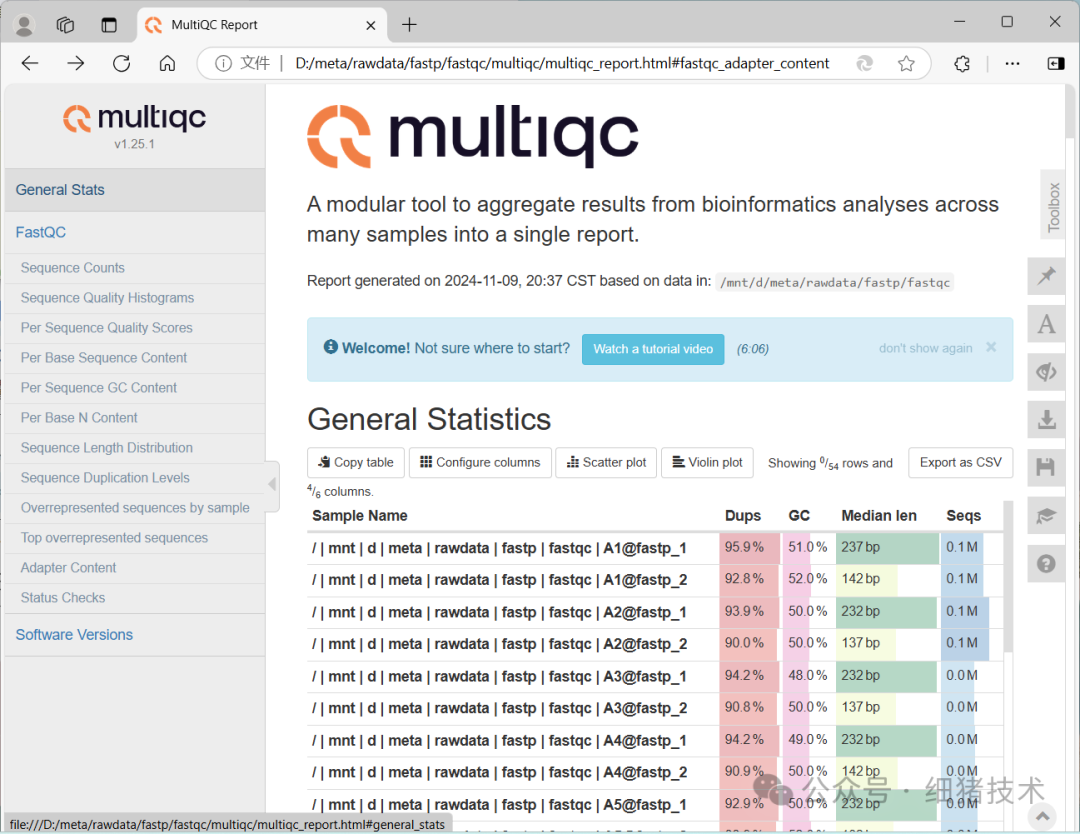Open the Save settings floppy disk icon

pyautogui.click(x=1046, y=467)
